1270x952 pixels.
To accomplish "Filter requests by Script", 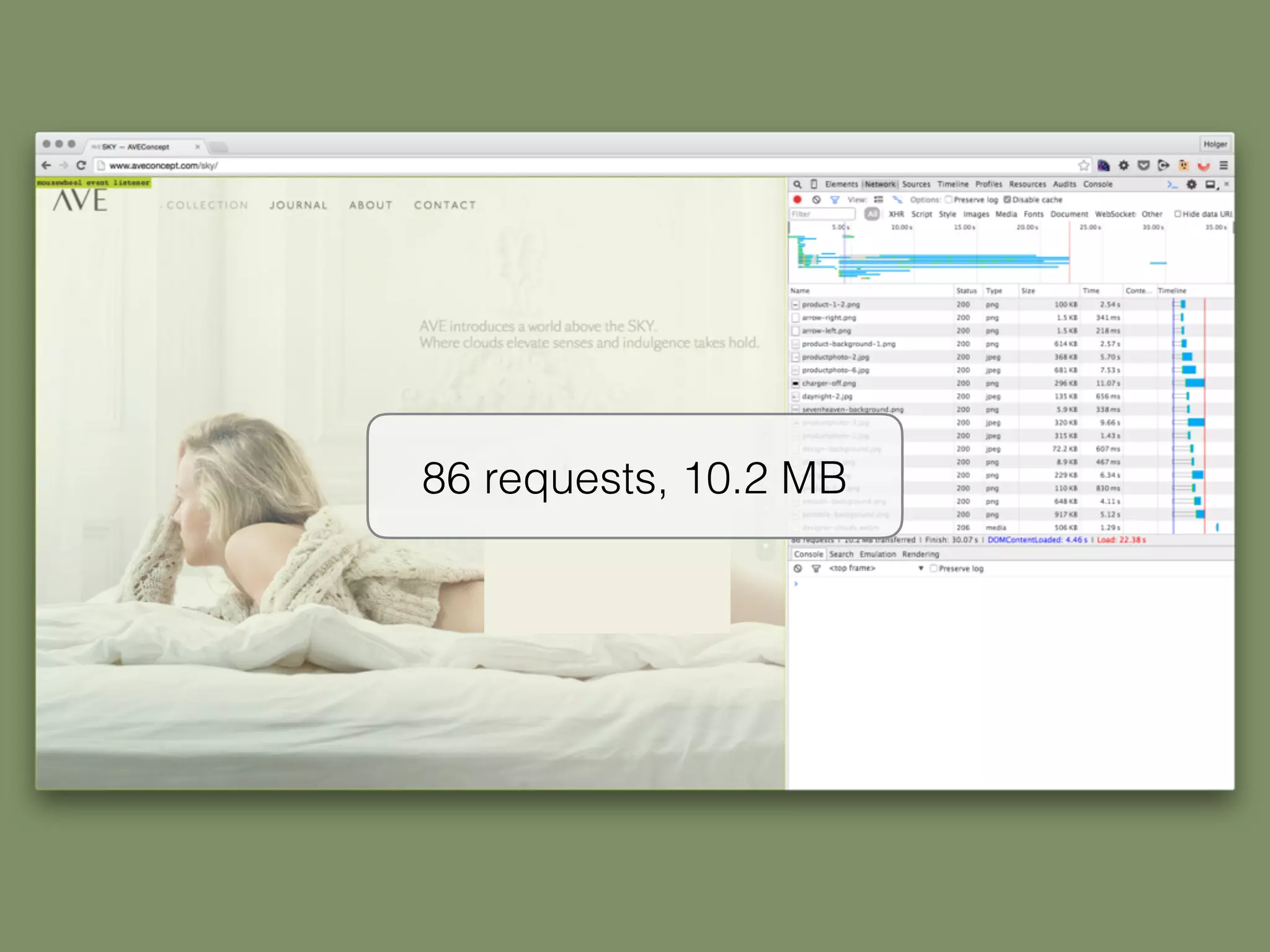I will (921, 214).
